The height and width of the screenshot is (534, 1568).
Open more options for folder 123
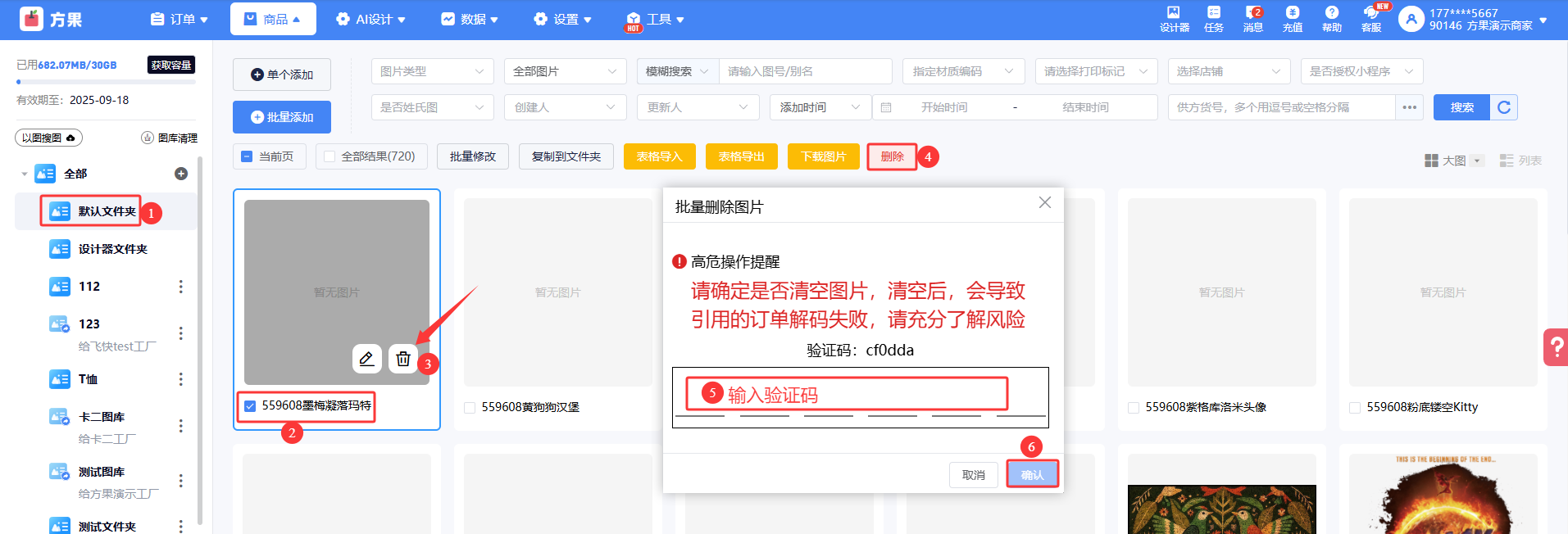[181, 333]
